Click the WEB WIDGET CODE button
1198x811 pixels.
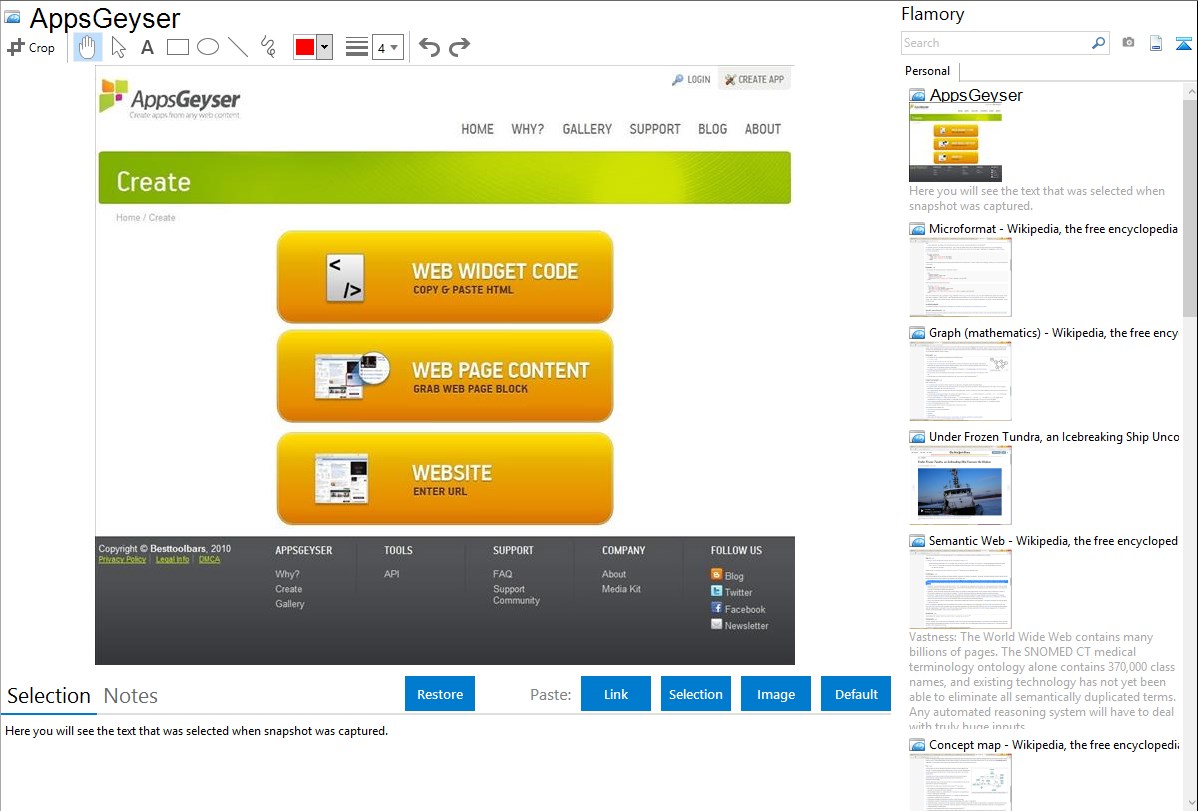tap(445, 277)
